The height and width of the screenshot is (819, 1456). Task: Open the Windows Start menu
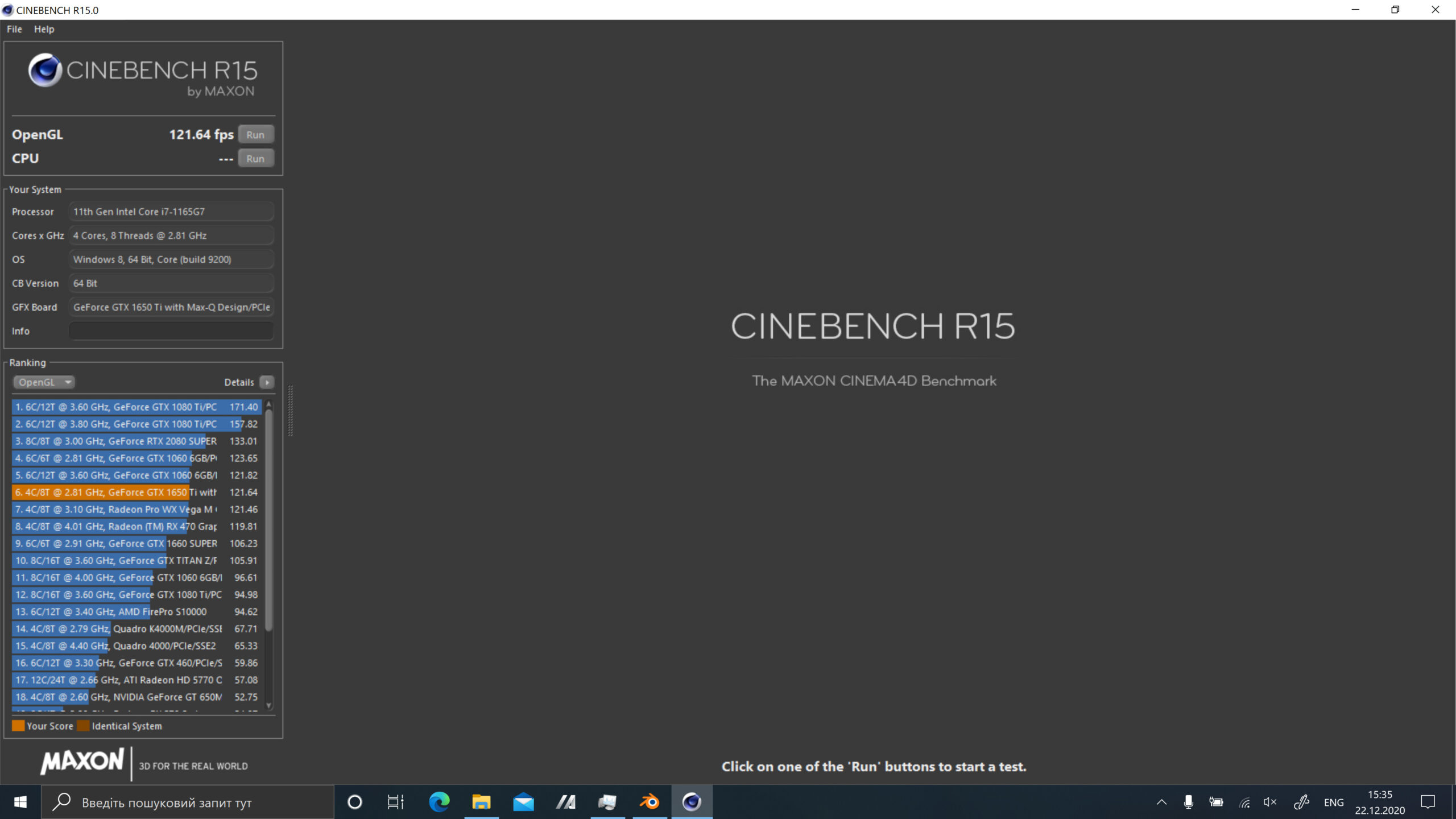click(x=20, y=802)
